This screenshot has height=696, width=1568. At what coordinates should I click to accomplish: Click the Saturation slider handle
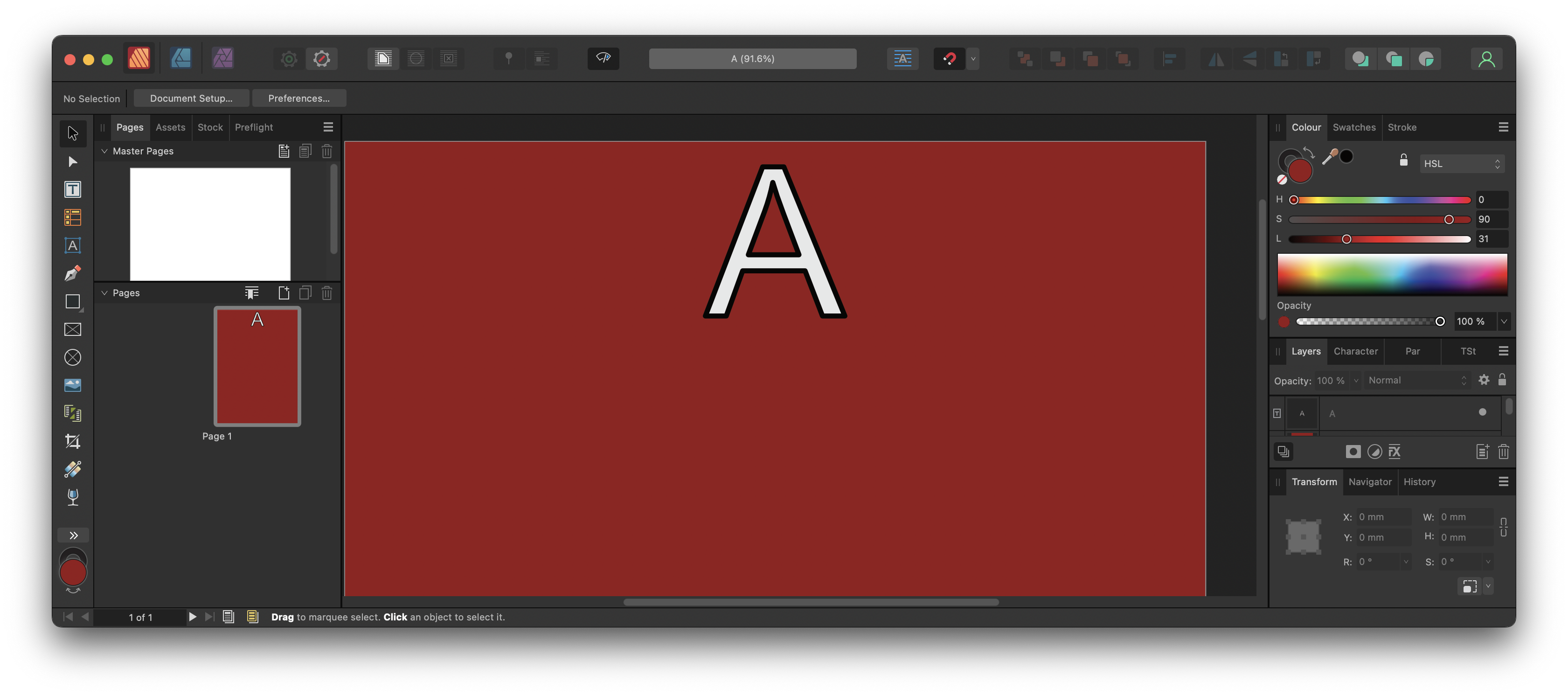[x=1449, y=219]
